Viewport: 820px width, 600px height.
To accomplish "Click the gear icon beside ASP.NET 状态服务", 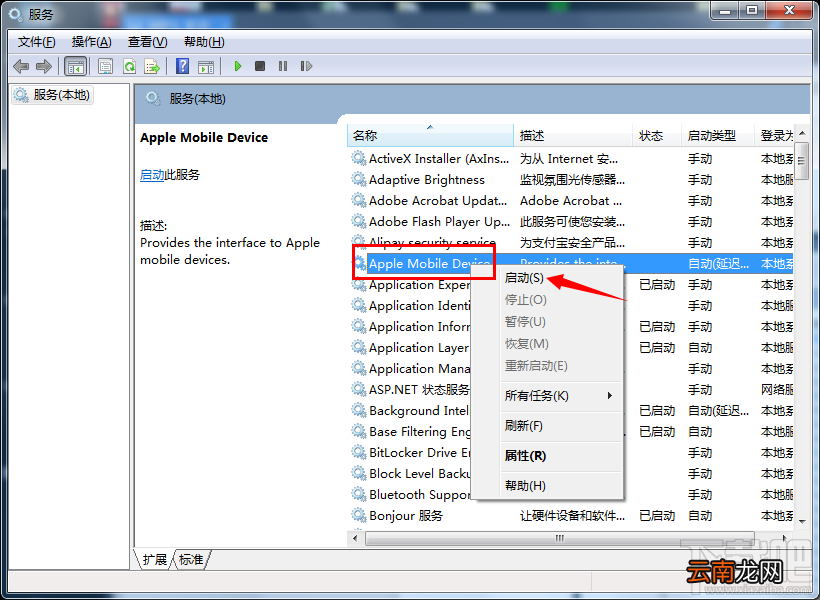I will coord(358,389).
